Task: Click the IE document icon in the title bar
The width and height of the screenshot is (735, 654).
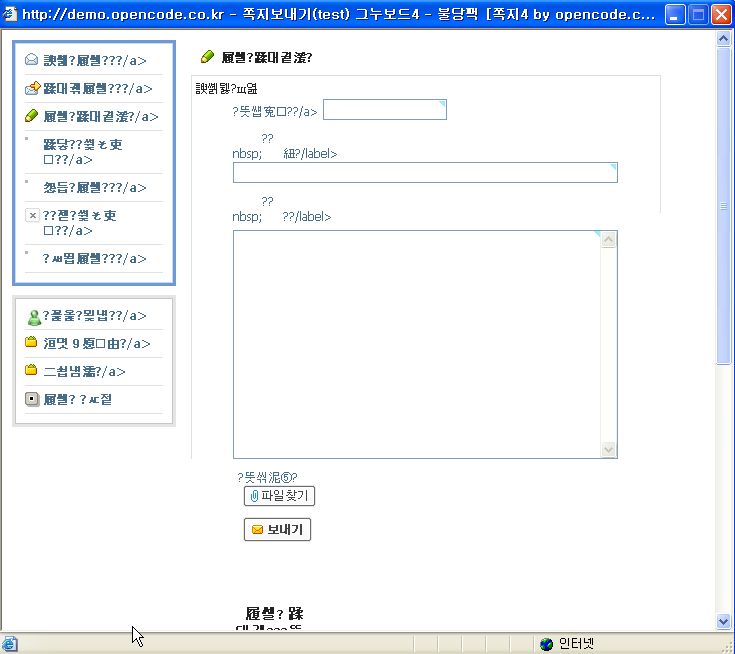Action: click(x=9, y=14)
